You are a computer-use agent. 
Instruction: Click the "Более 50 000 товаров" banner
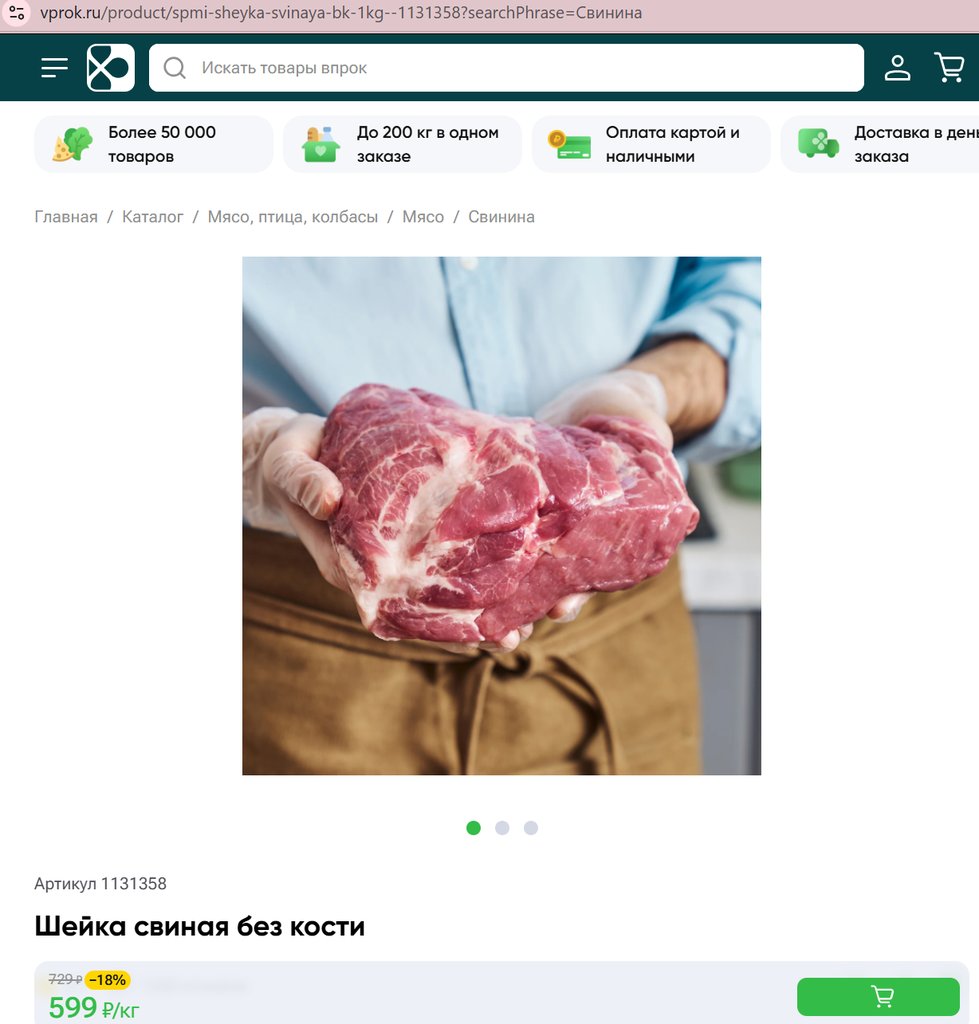coord(153,144)
